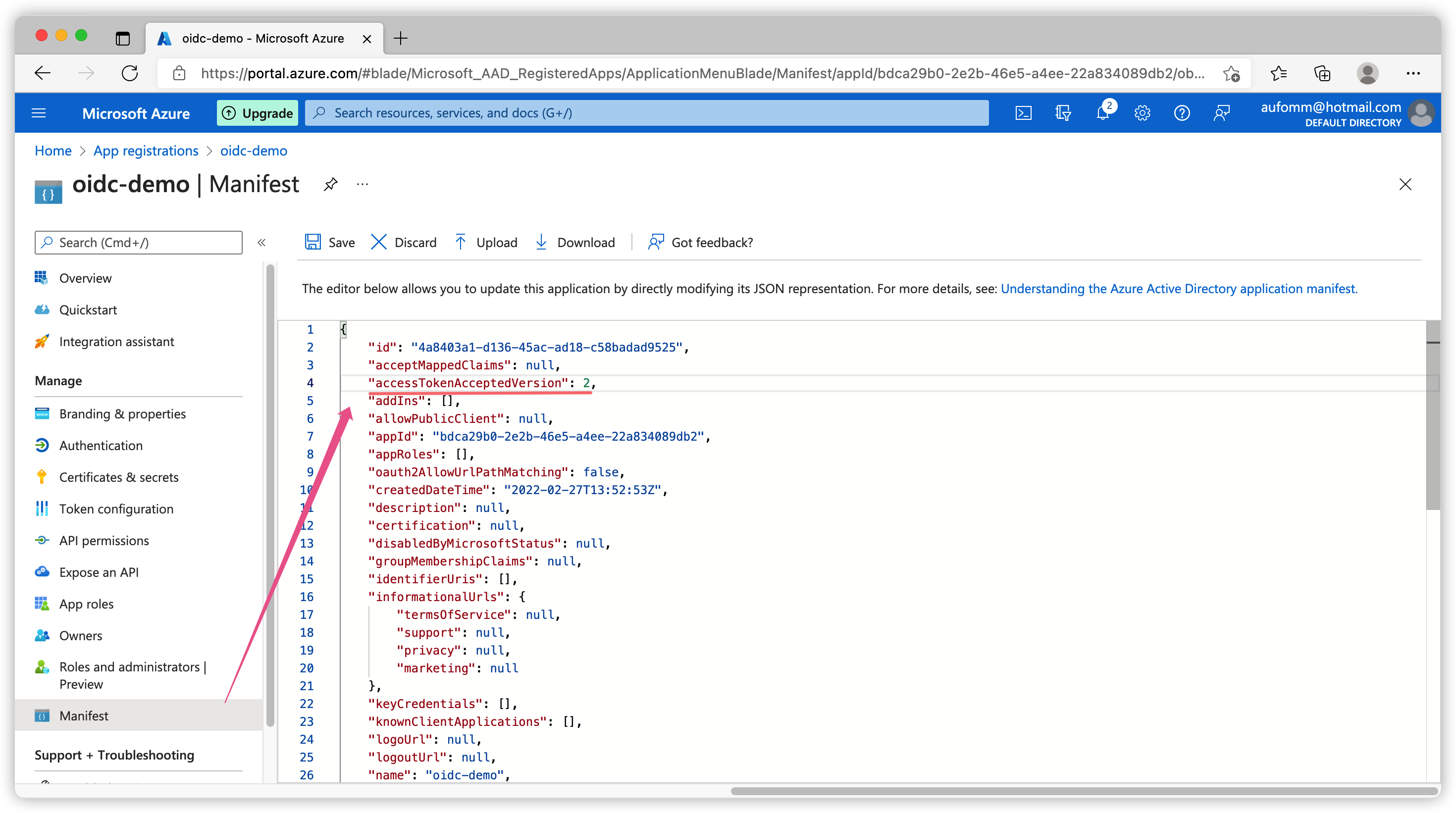Open Directories and subscriptions filter icon
Image resolution: width=1456 pixels, height=813 pixels.
[x=1063, y=113]
